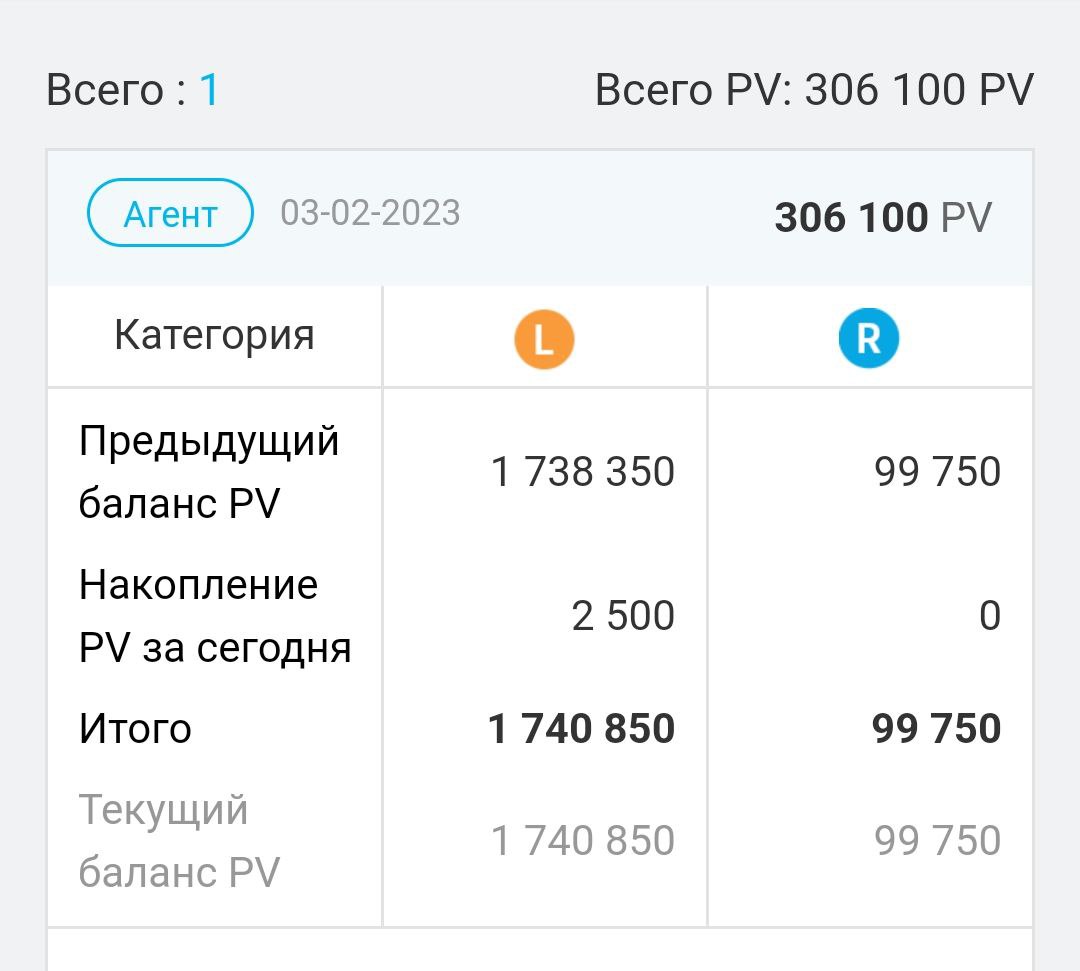
Task: Click the blue count number after Всего
Action: (209, 91)
